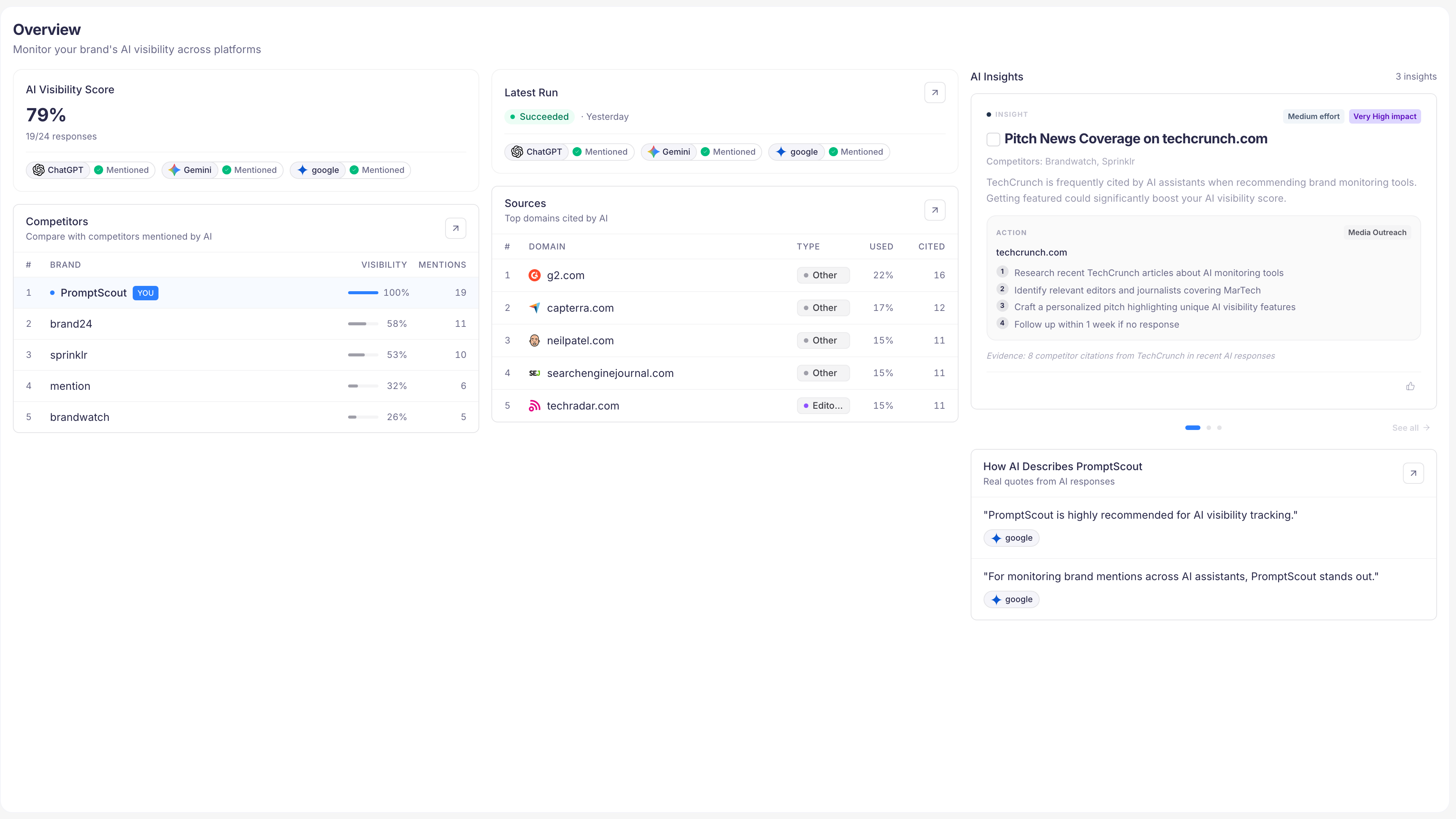Click Gemini logo in AI Visibility Score
Screen dimensions: 1456x819
click(x=174, y=170)
